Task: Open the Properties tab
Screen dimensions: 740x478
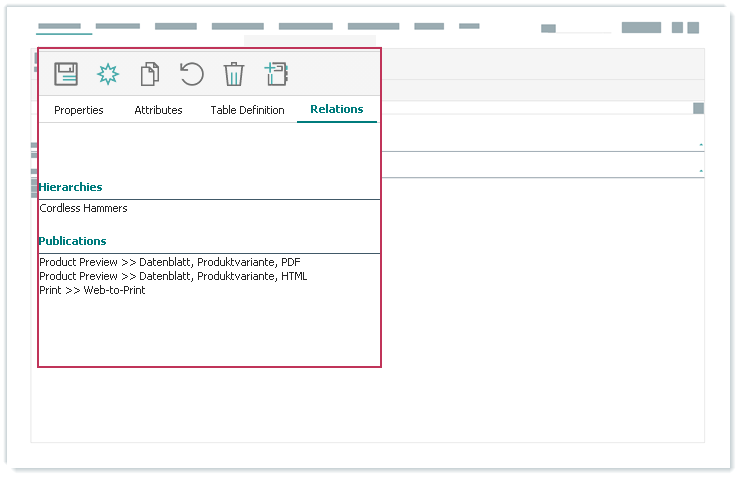Action: point(79,110)
